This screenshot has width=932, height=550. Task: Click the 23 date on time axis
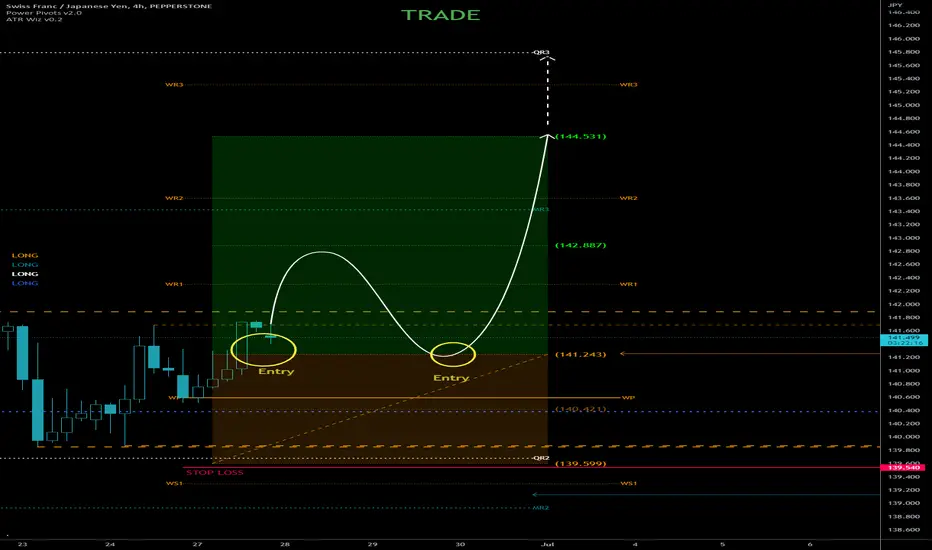23,544
